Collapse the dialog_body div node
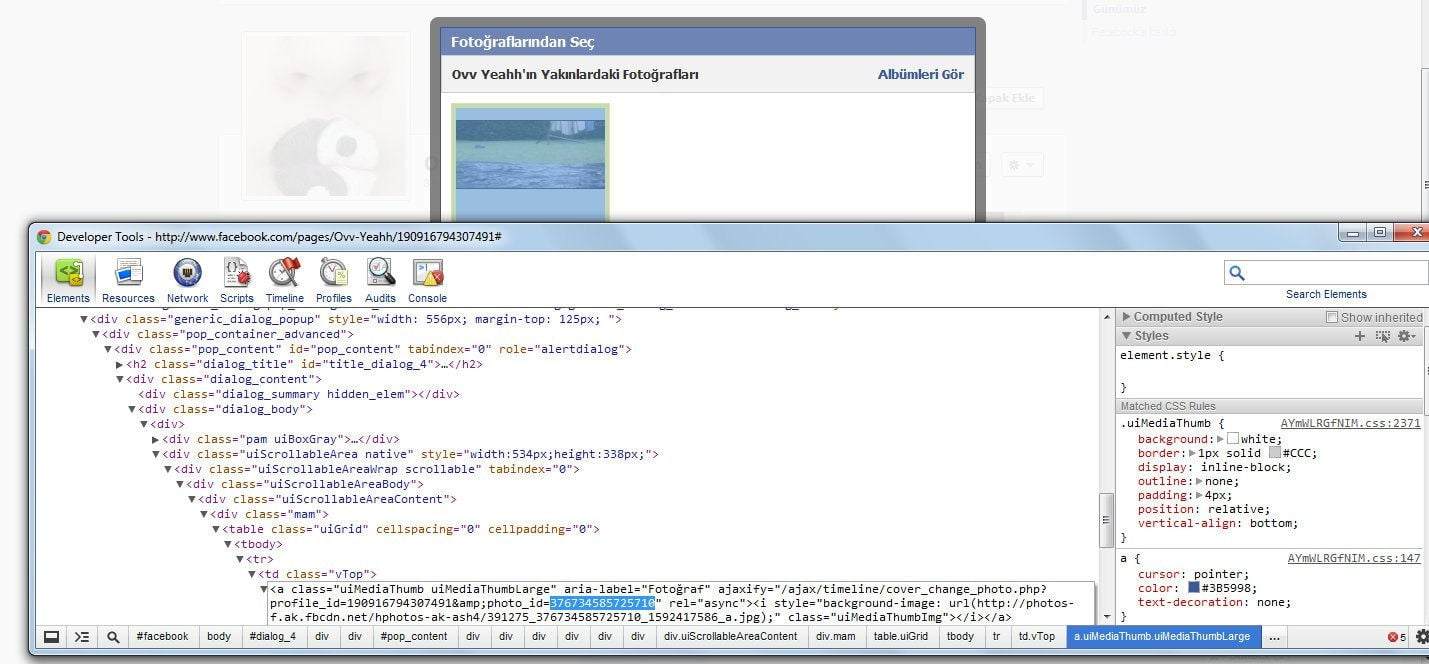This screenshot has width=1429, height=664. pos(132,409)
